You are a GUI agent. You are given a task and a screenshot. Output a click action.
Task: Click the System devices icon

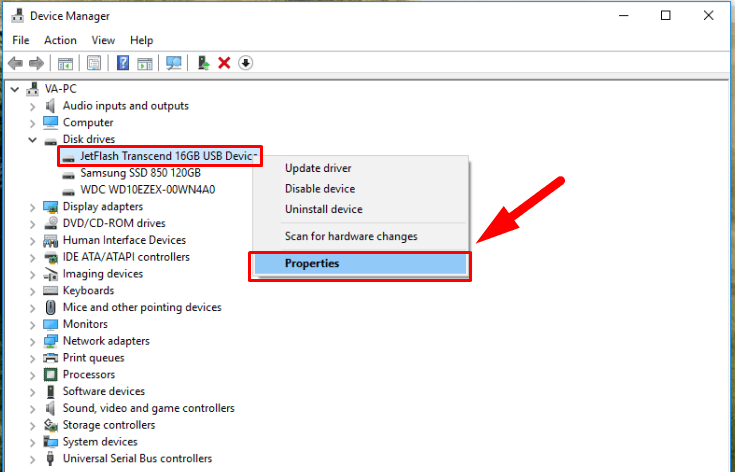coord(50,442)
